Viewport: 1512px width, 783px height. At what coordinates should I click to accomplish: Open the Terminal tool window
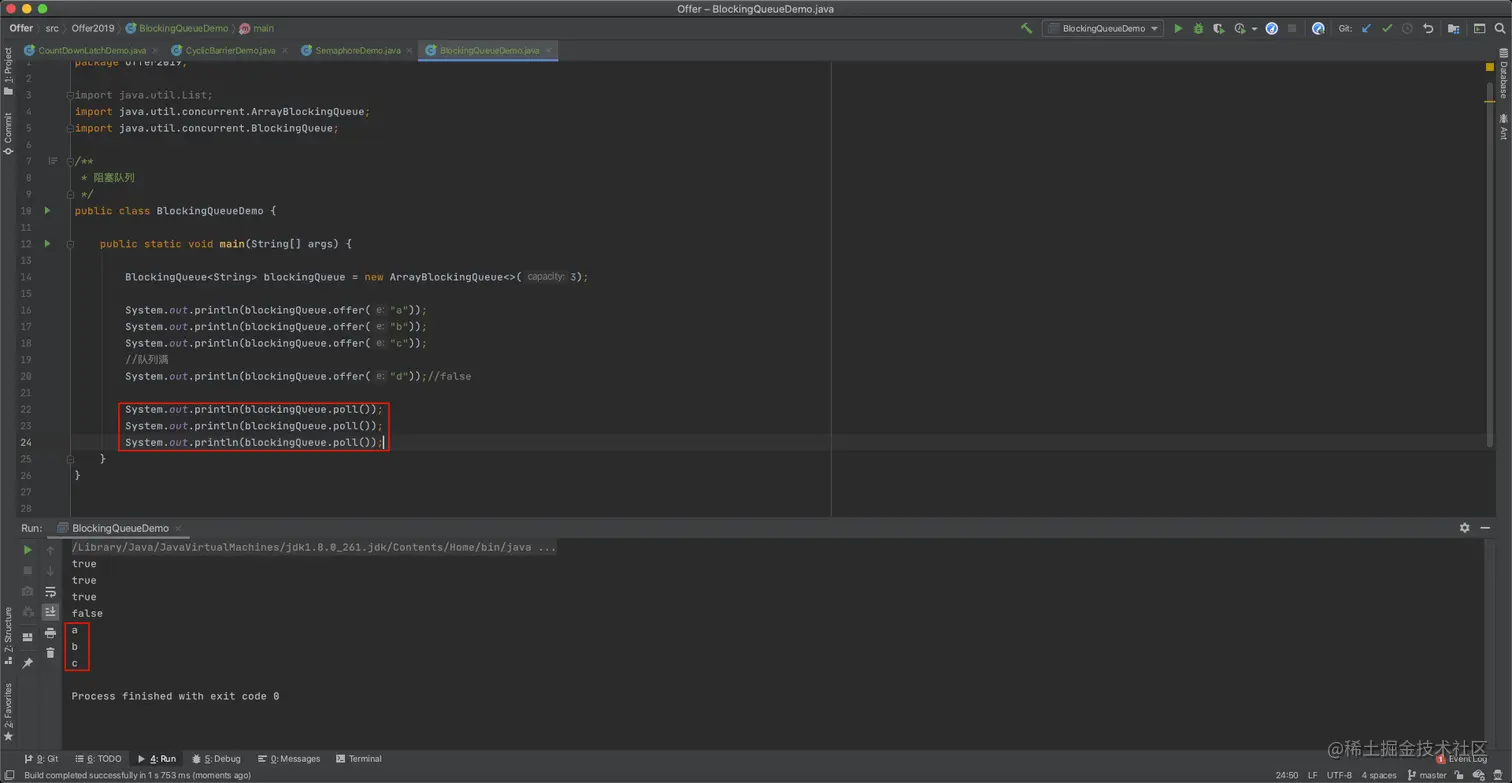point(359,759)
